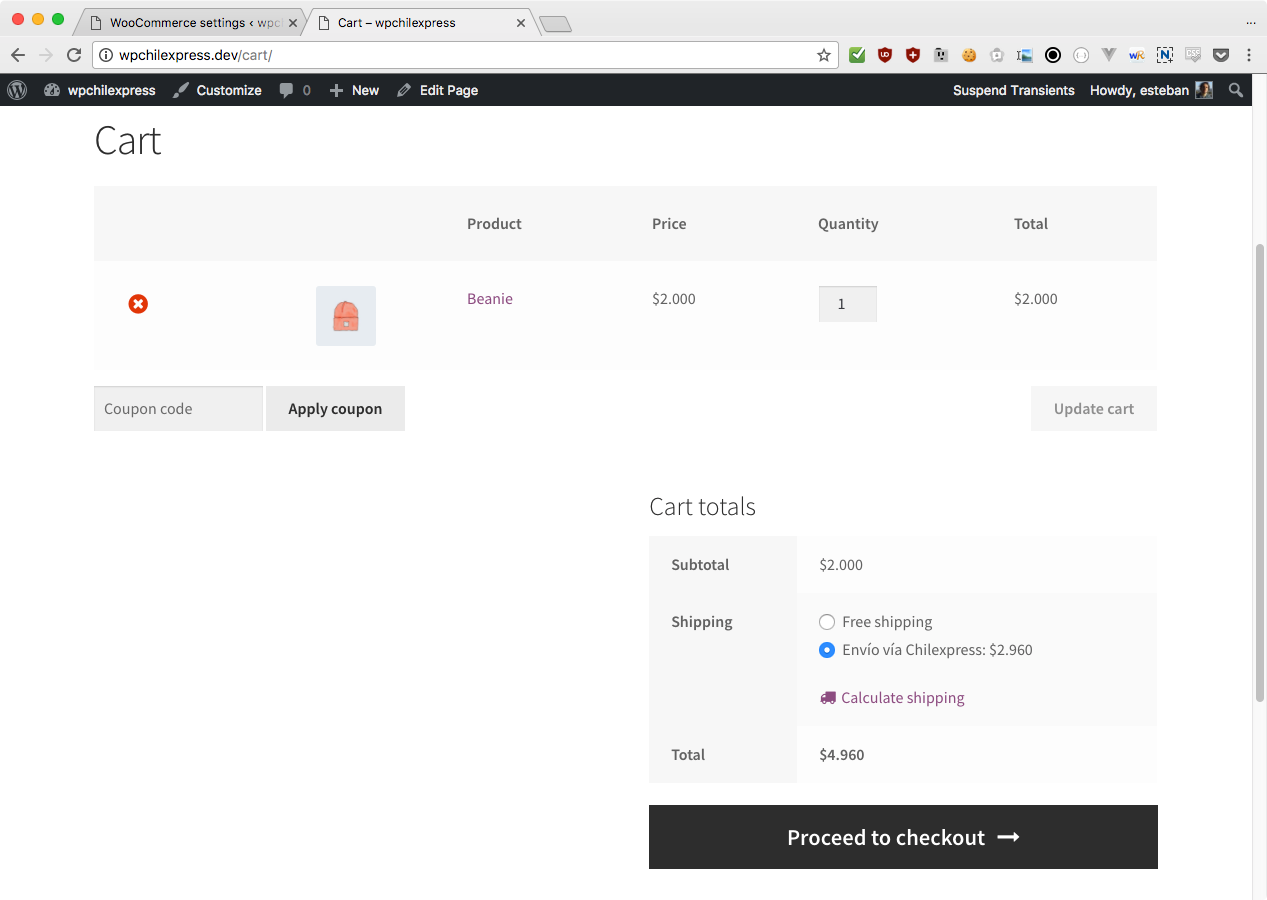Screen dimensions: 1267x900
Task: Click the WordPress logo in admin bar
Action: pos(17,90)
